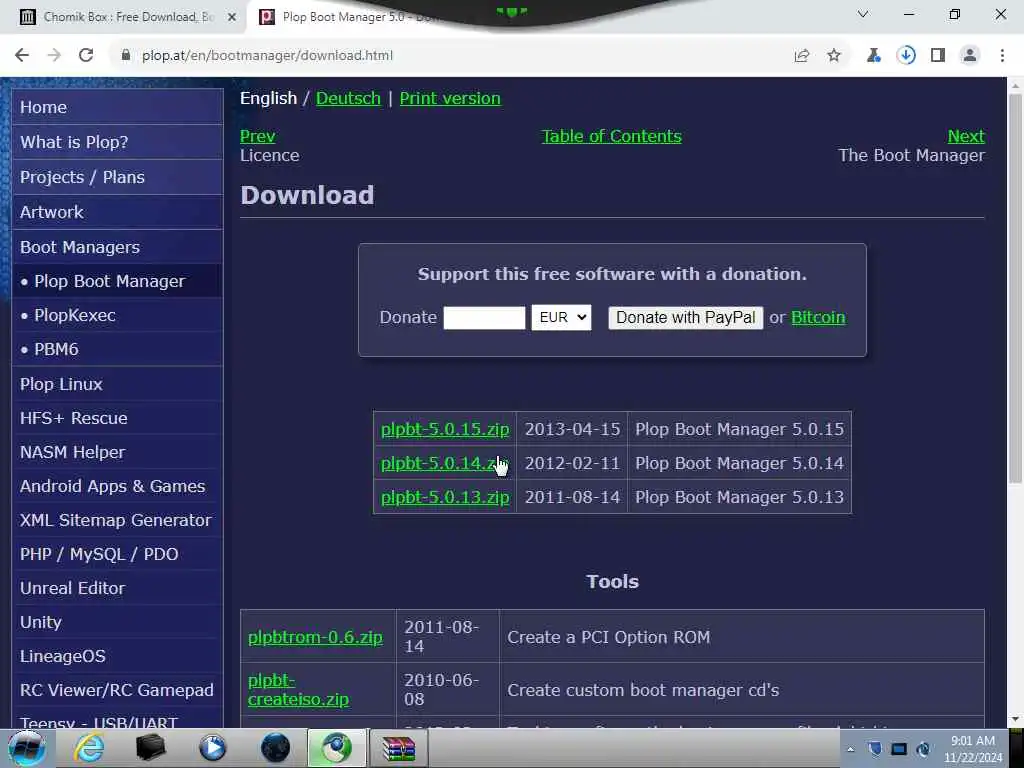The image size is (1024, 768).
Task: Open the Chrome Labs flask icon
Action: [874, 56]
